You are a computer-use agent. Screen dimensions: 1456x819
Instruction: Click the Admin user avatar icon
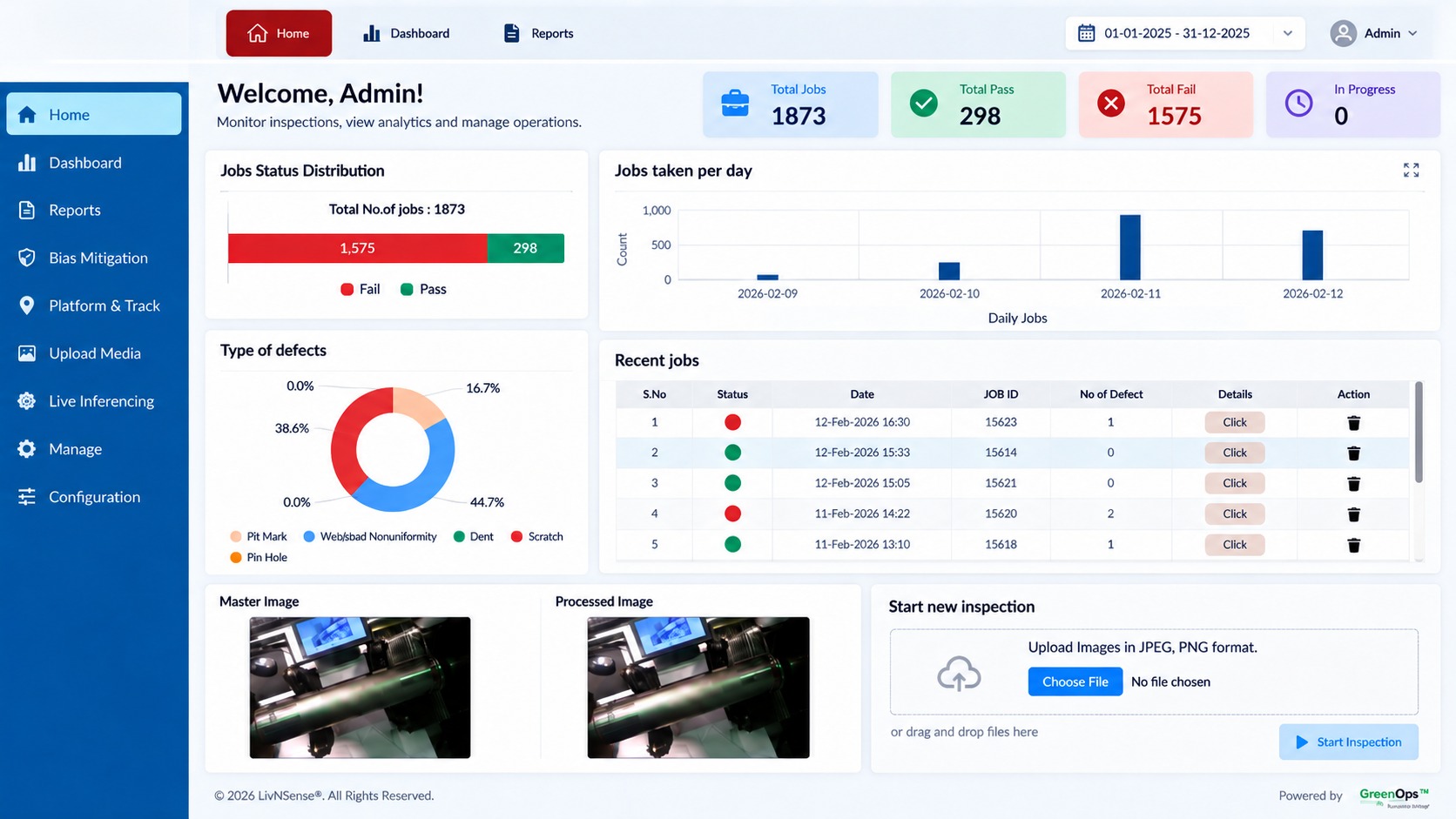(x=1343, y=33)
